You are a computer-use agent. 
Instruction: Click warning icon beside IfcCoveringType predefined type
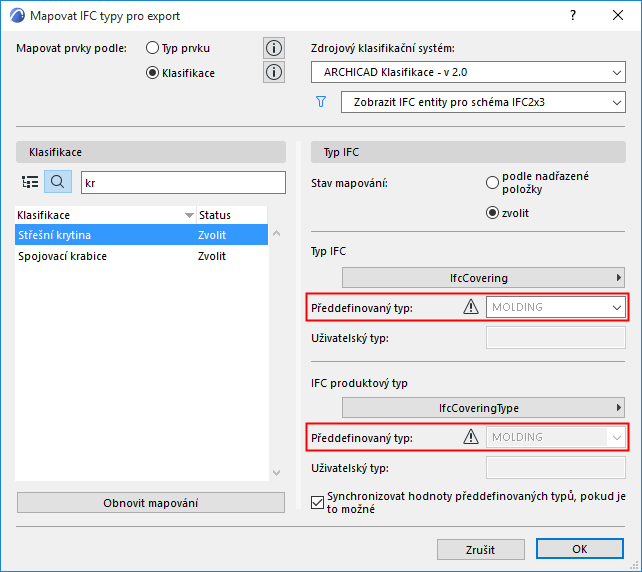pos(471,437)
